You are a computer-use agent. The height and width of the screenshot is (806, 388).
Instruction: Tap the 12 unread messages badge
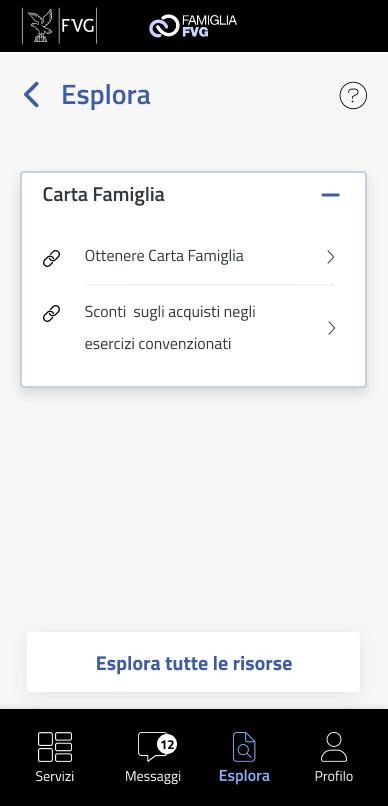click(167, 744)
